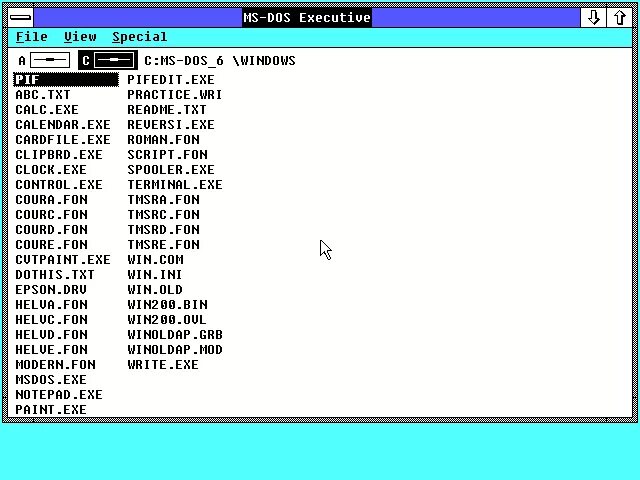Select WRITE.EXE file
Screen dimensions: 640x480
[x=163, y=365]
